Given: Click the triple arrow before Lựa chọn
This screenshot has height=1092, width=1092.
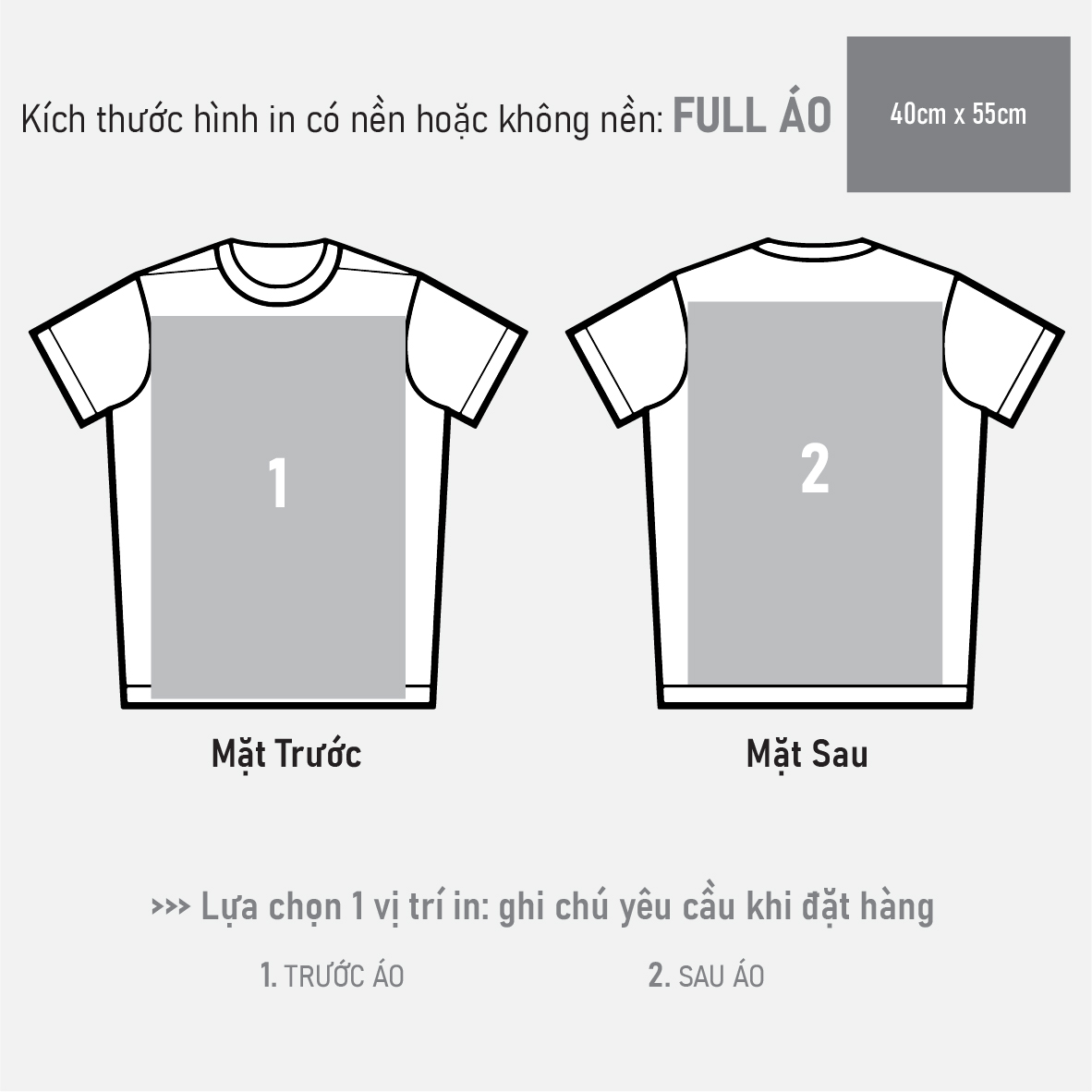Looking at the screenshot, I should pos(171,906).
